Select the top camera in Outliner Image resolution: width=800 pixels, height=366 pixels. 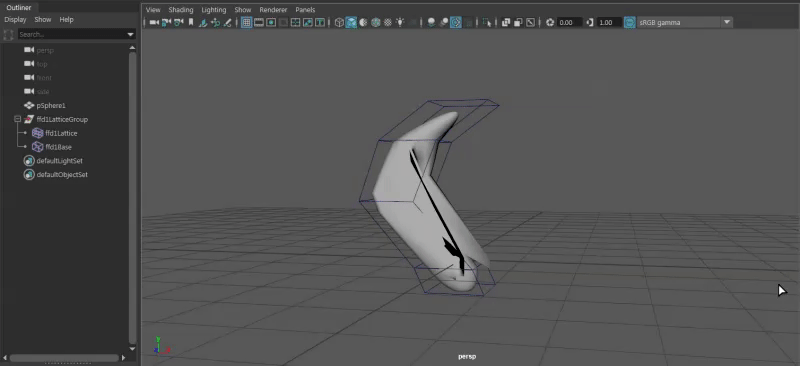pyautogui.click(x=42, y=64)
